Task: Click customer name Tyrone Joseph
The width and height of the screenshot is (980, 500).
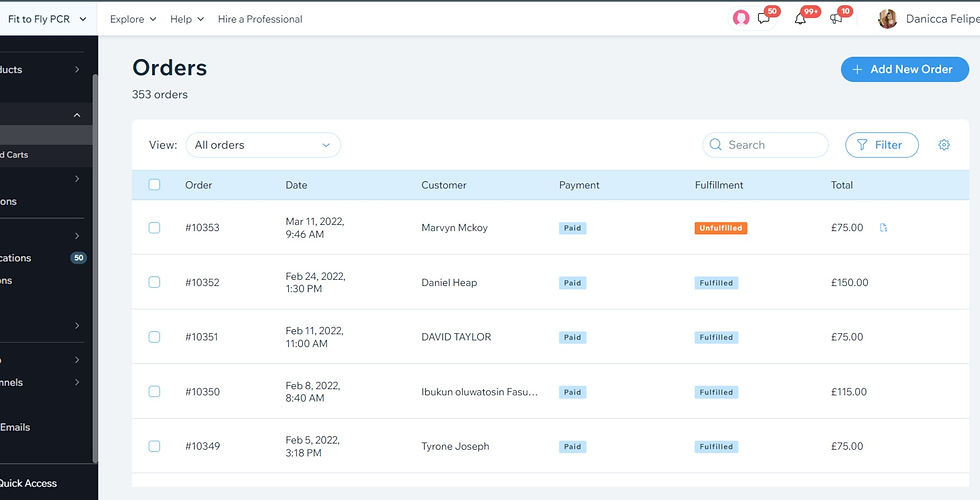Action: [x=455, y=446]
